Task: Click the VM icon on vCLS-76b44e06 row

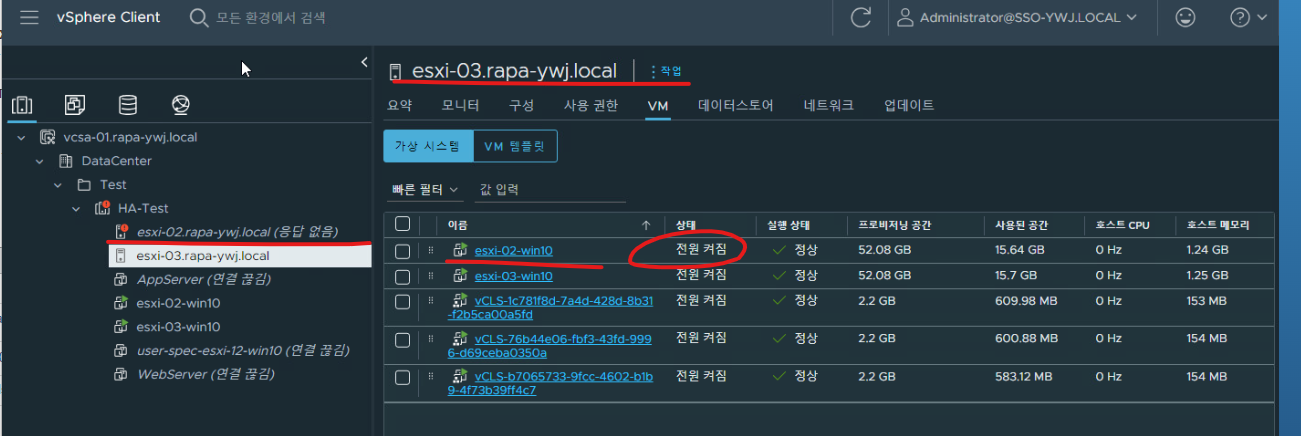Action: (461, 338)
